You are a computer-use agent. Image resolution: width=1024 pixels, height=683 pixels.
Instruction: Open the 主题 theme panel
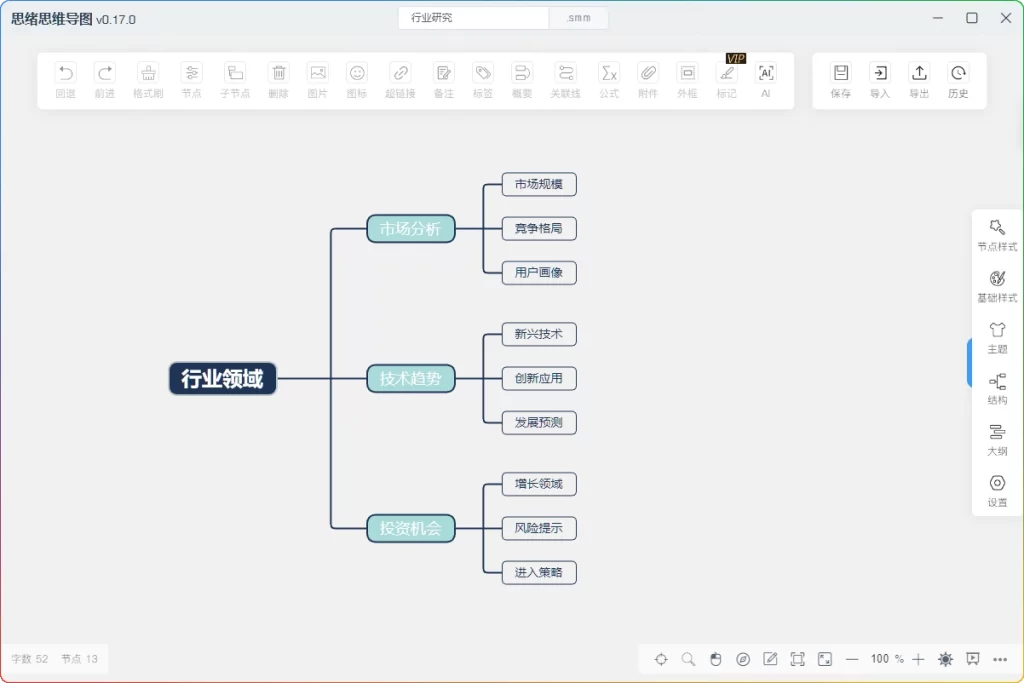coord(996,338)
